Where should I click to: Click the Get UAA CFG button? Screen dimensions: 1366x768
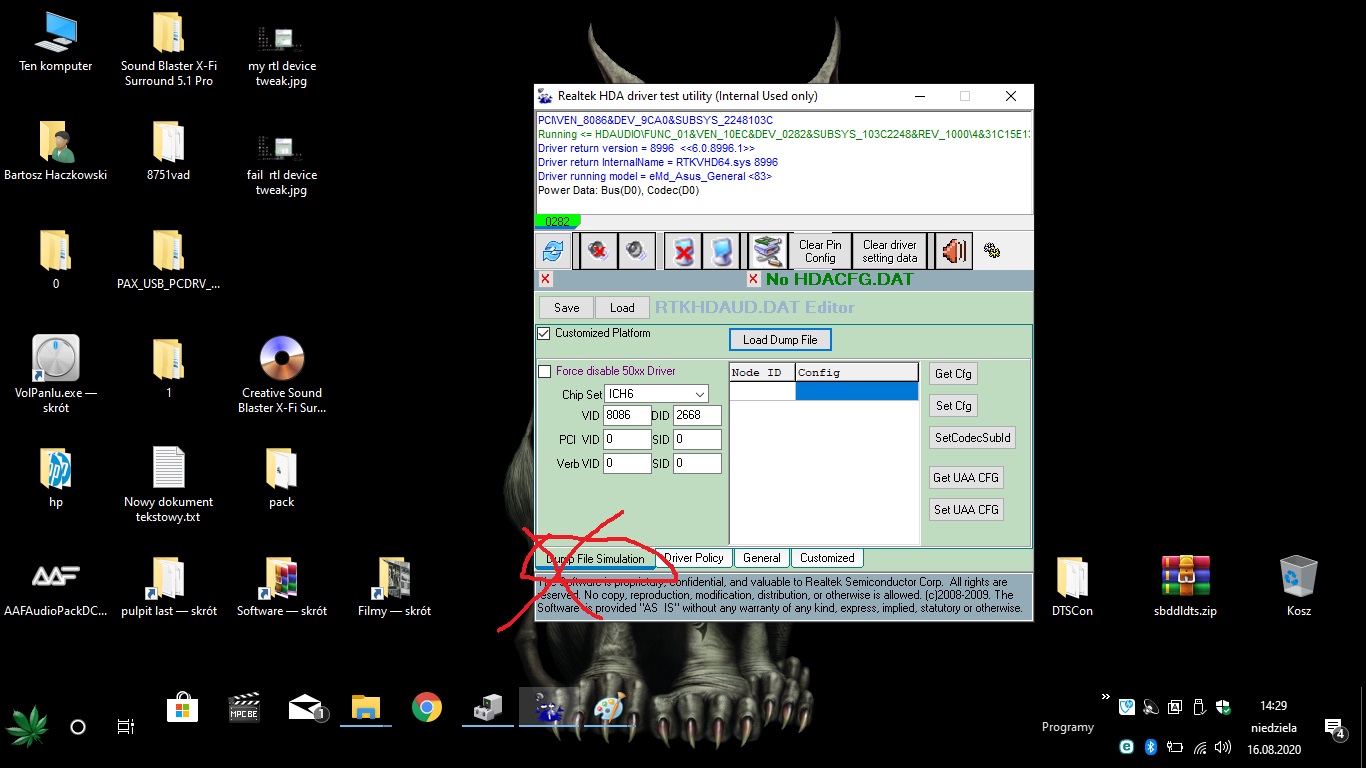pyautogui.click(x=966, y=478)
